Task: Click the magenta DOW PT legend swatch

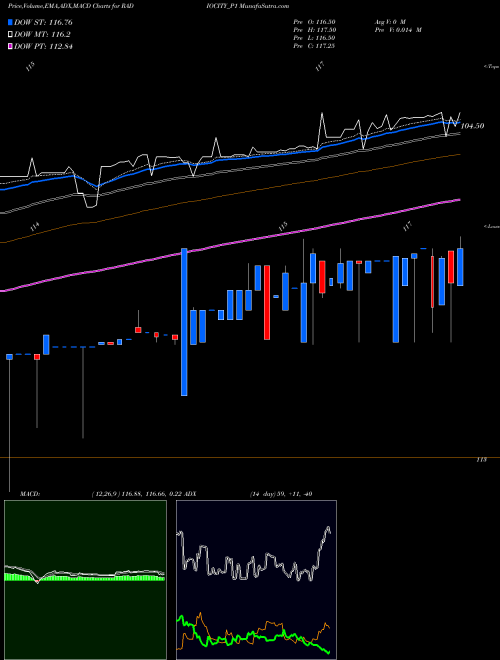Action: point(10,46)
